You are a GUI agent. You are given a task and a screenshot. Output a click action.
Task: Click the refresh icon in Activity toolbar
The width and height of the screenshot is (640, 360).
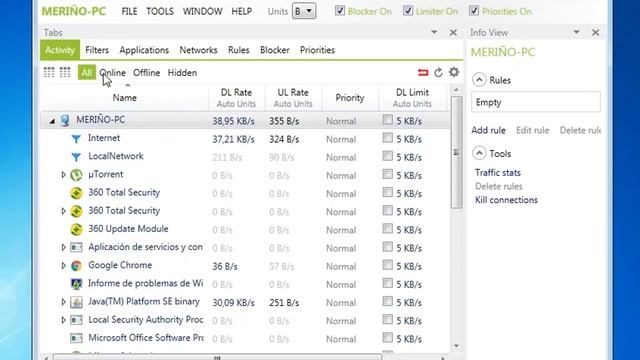tap(438, 73)
